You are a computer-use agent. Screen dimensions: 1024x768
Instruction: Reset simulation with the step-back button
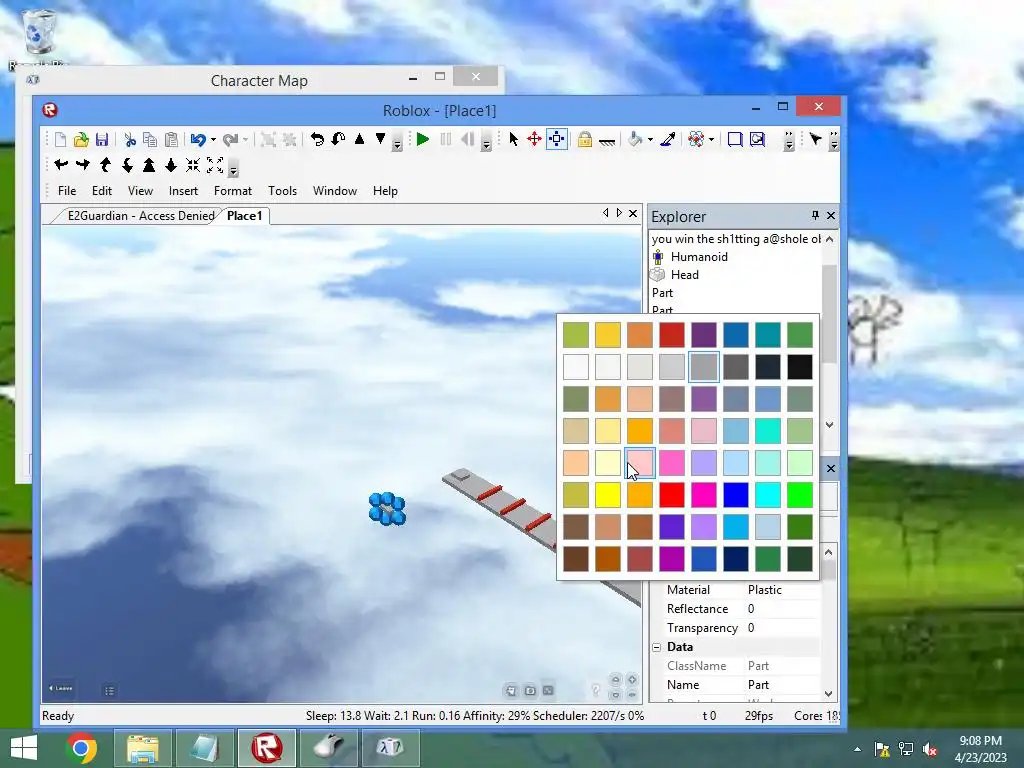pyautogui.click(x=467, y=139)
